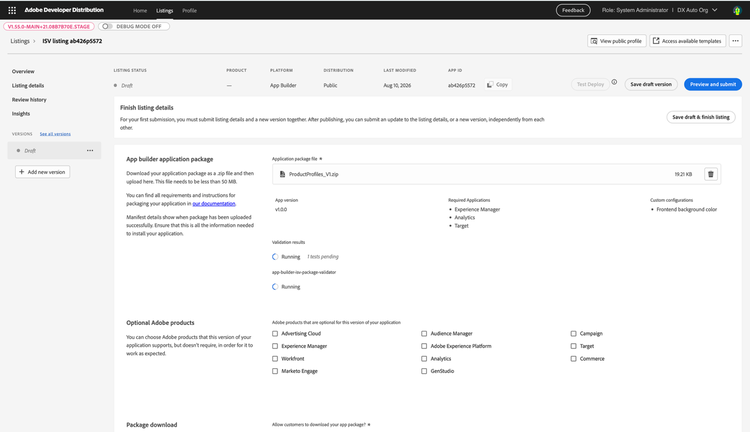Open the Draft version more-options menu

90,151
